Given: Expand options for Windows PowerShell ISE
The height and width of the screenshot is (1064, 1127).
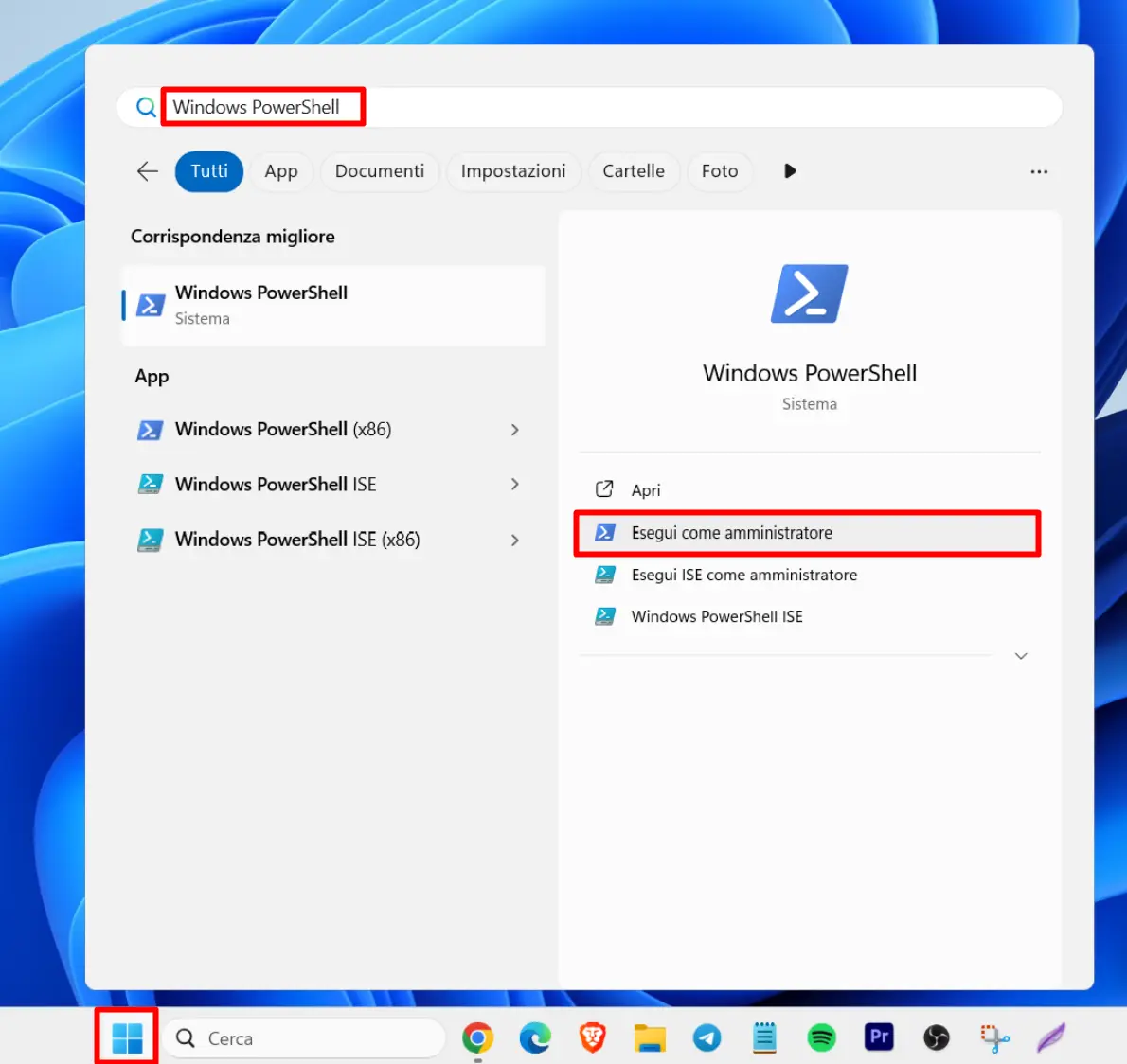Looking at the screenshot, I should tap(514, 485).
